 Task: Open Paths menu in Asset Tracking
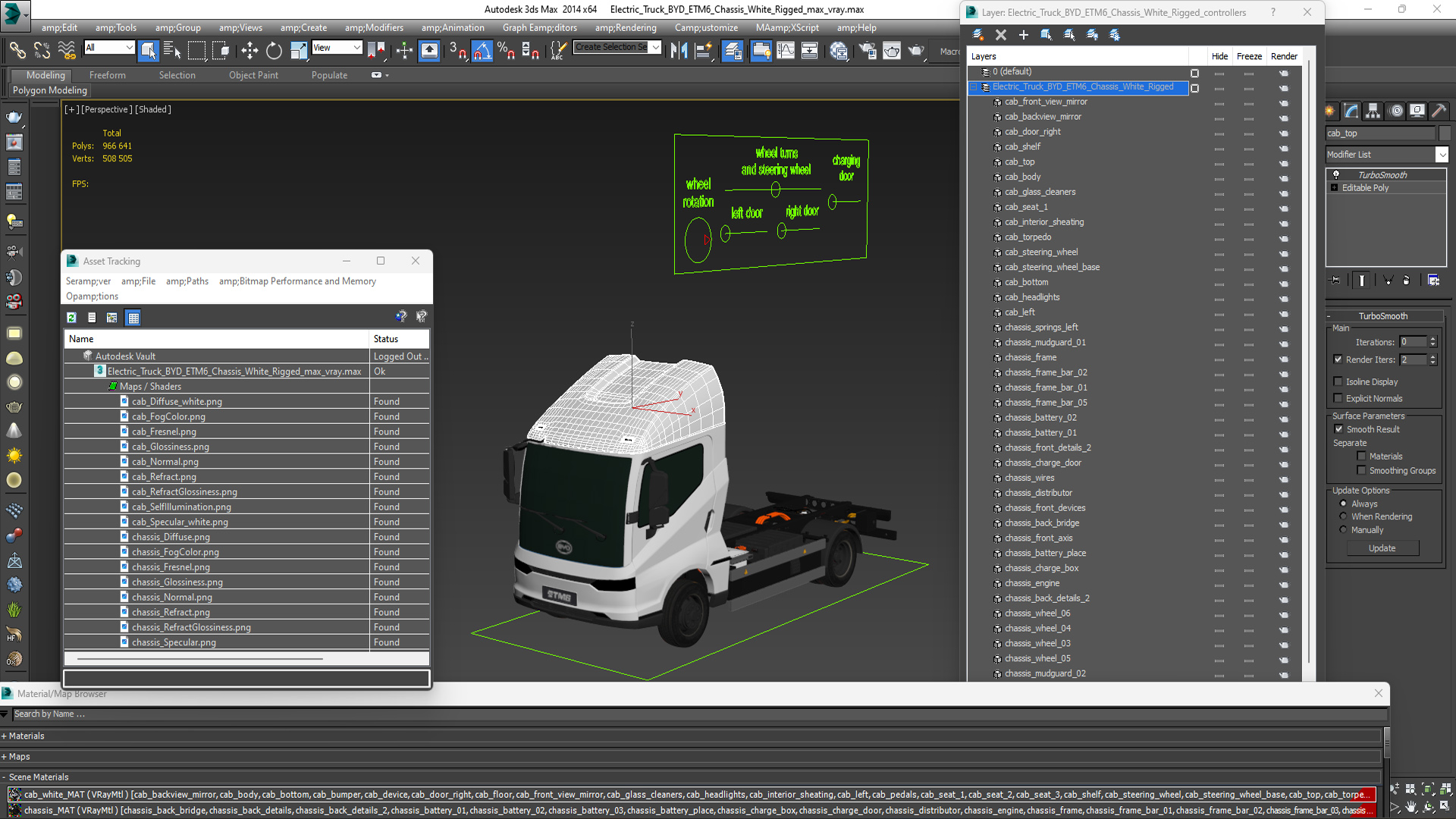tap(187, 281)
